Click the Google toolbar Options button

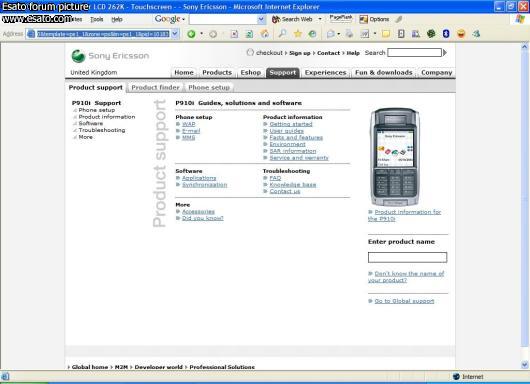click(374, 19)
